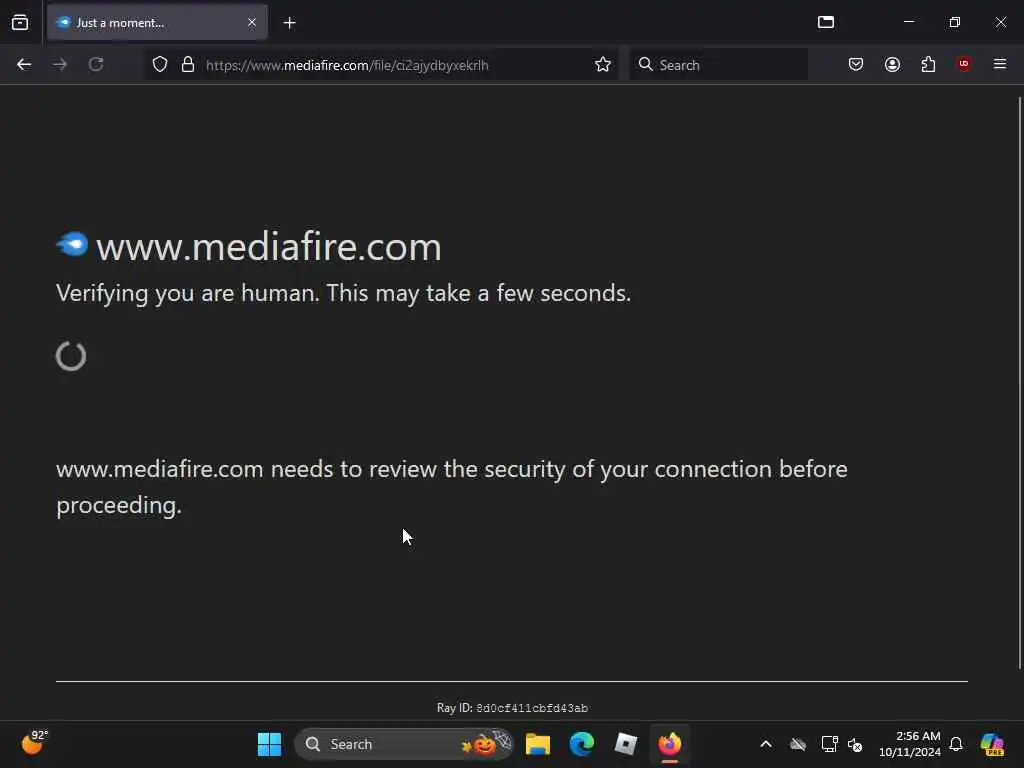
Task: Launch Copilot preview from taskbar
Action: [992, 744]
